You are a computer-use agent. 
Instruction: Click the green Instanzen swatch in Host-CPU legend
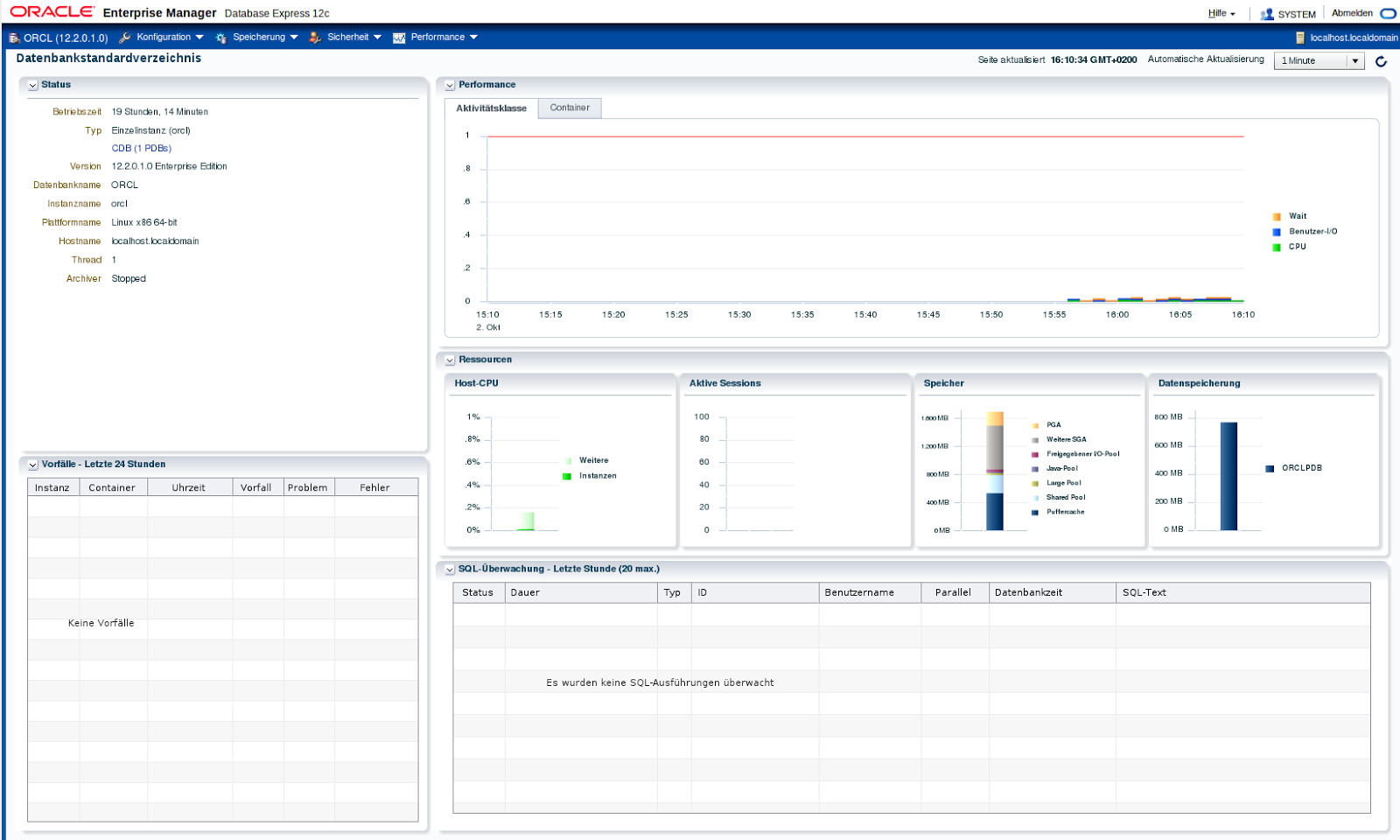(x=567, y=476)
